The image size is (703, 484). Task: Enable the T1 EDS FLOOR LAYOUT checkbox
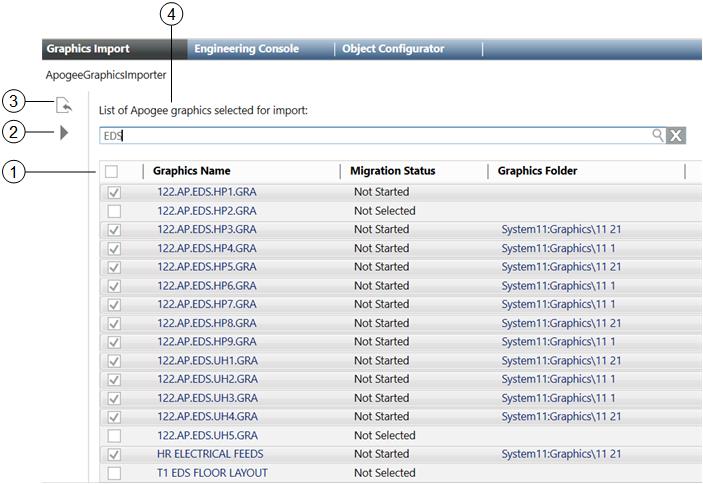tap(113, 473)
